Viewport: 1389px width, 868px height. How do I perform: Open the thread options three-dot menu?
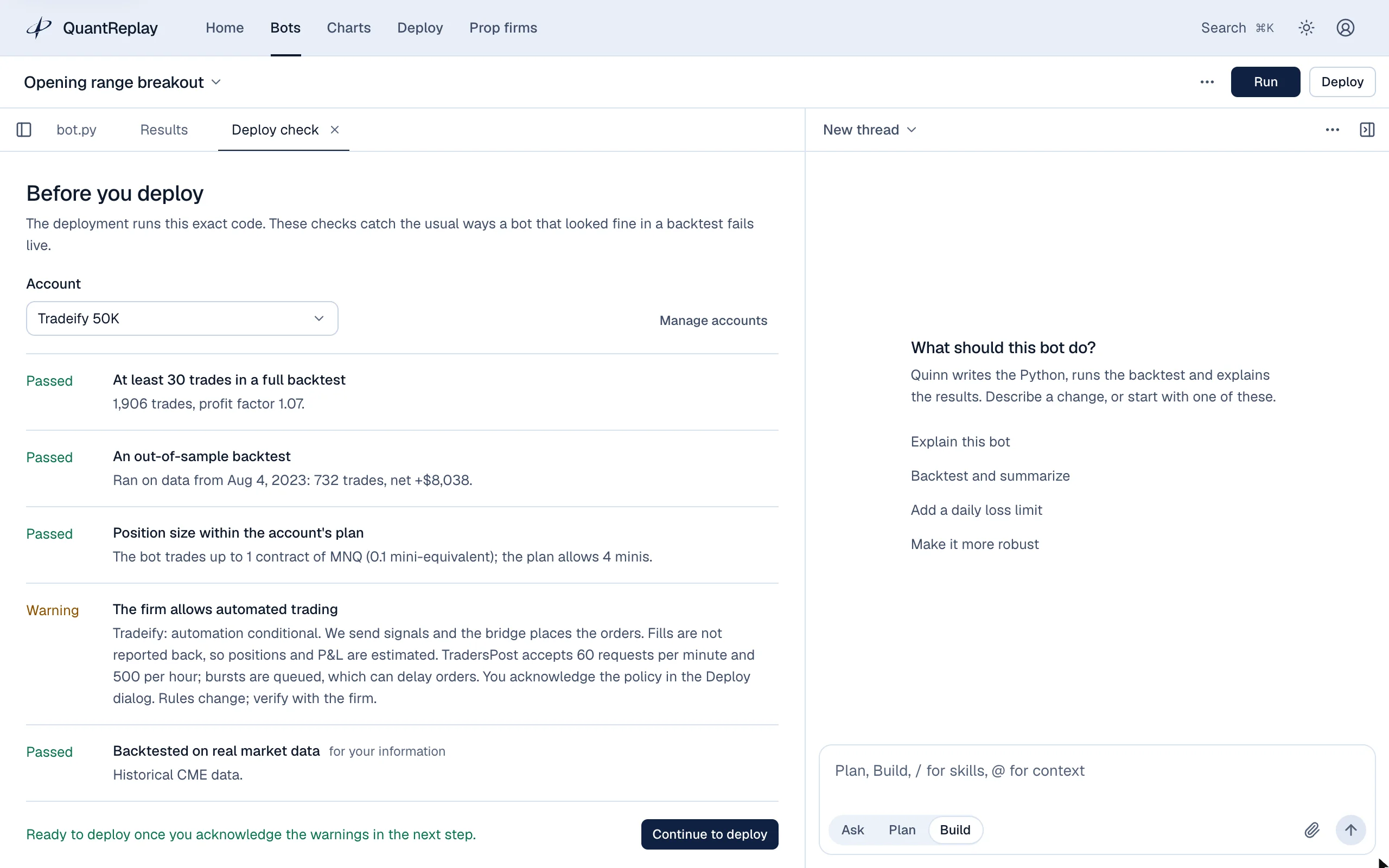click(1332, 130)
